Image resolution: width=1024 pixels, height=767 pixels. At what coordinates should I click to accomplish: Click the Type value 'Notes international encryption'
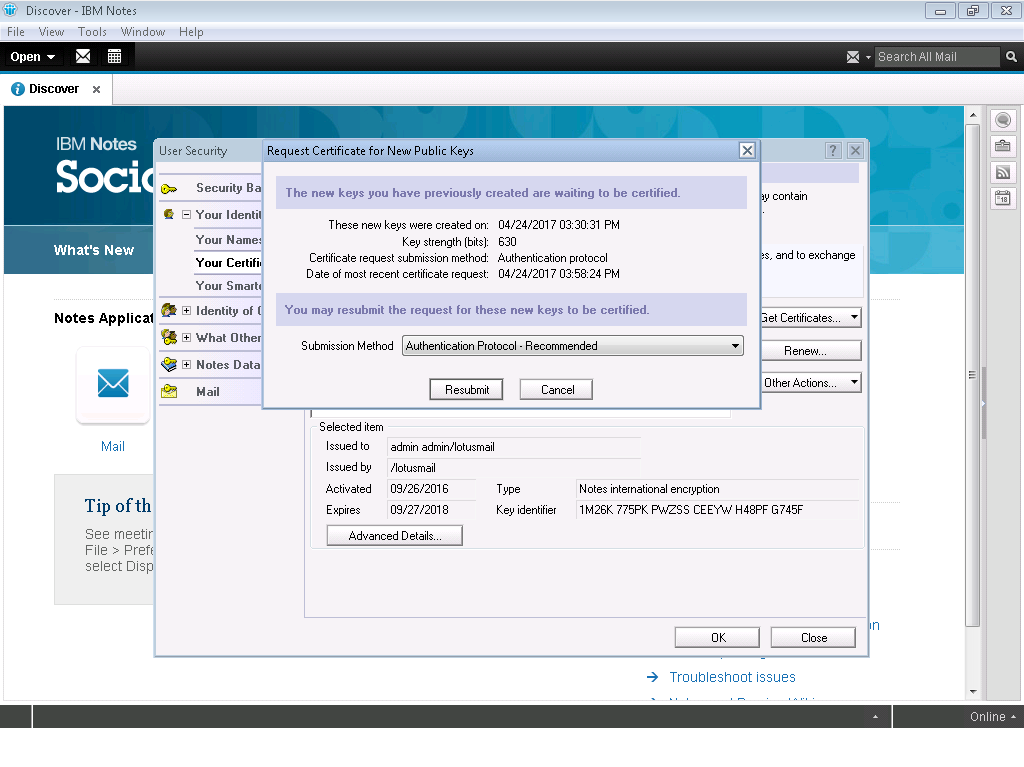(x=718, y=489)
